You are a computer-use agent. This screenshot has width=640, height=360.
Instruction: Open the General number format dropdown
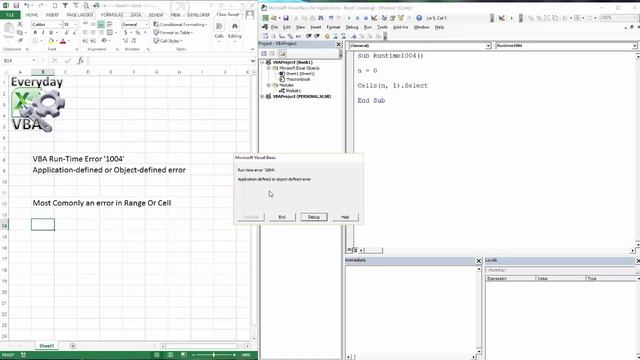tap(147, 24)
